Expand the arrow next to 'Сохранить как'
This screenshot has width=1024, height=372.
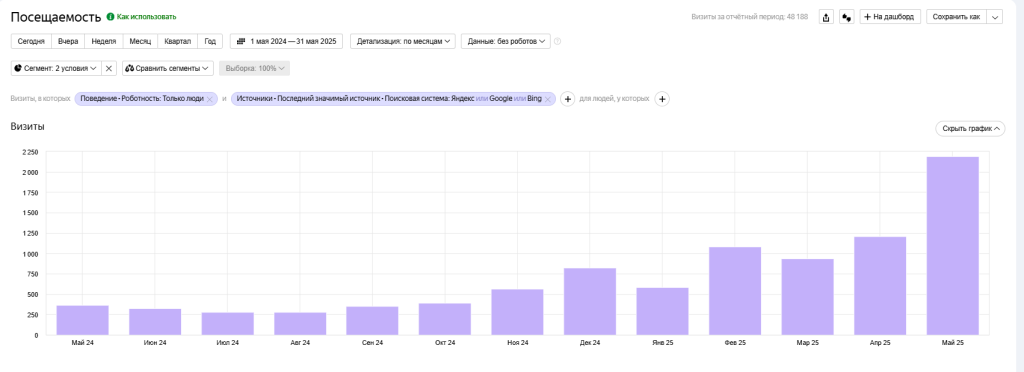pyautogui.click(x=995, y=17)
